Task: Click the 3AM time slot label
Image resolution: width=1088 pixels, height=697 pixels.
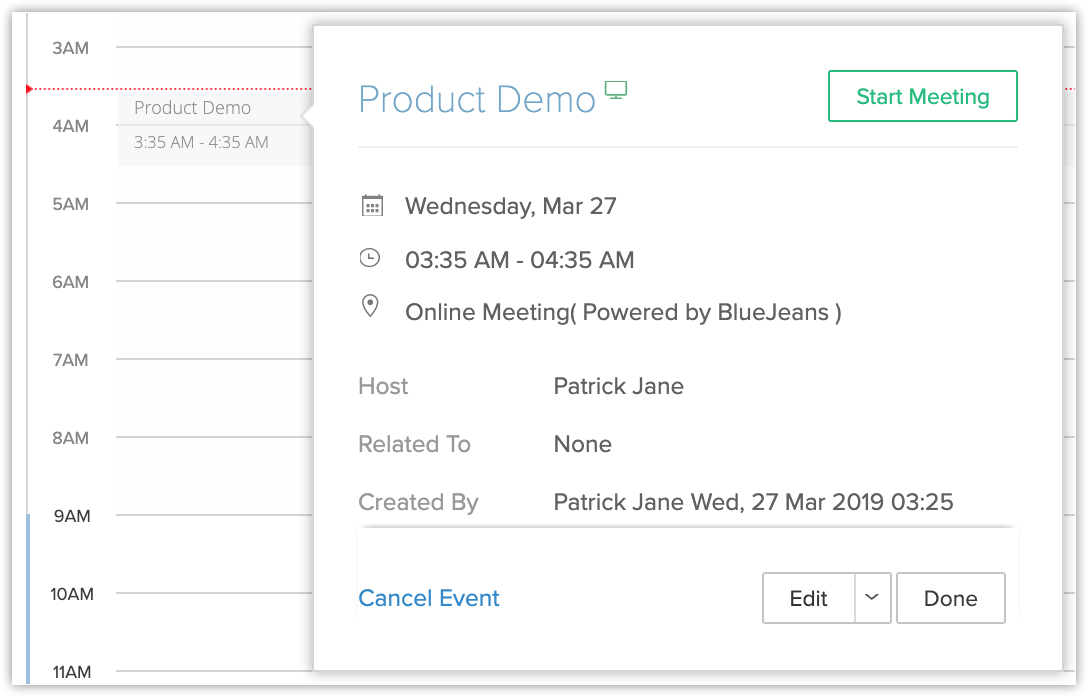Action: point(71,48)
